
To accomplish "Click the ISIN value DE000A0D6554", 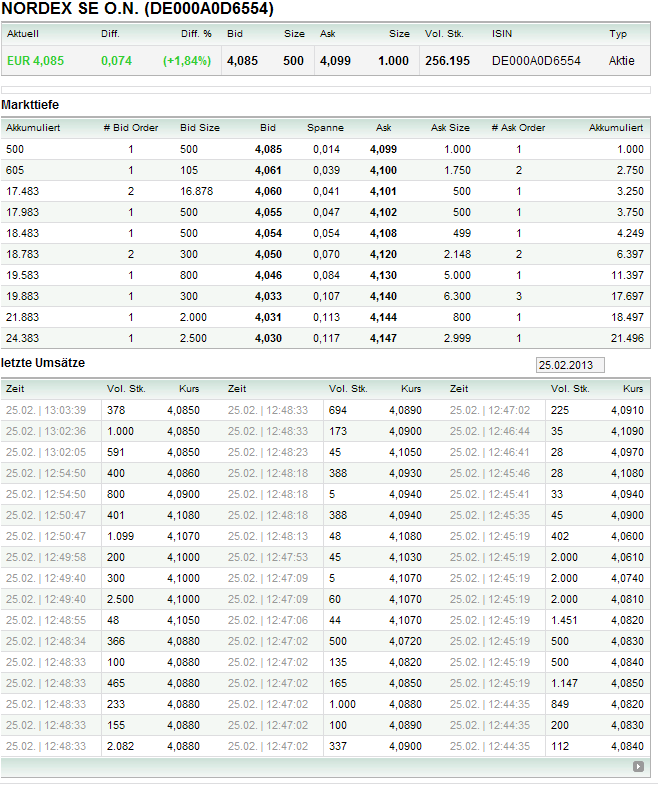I will (x=536, y=61).
